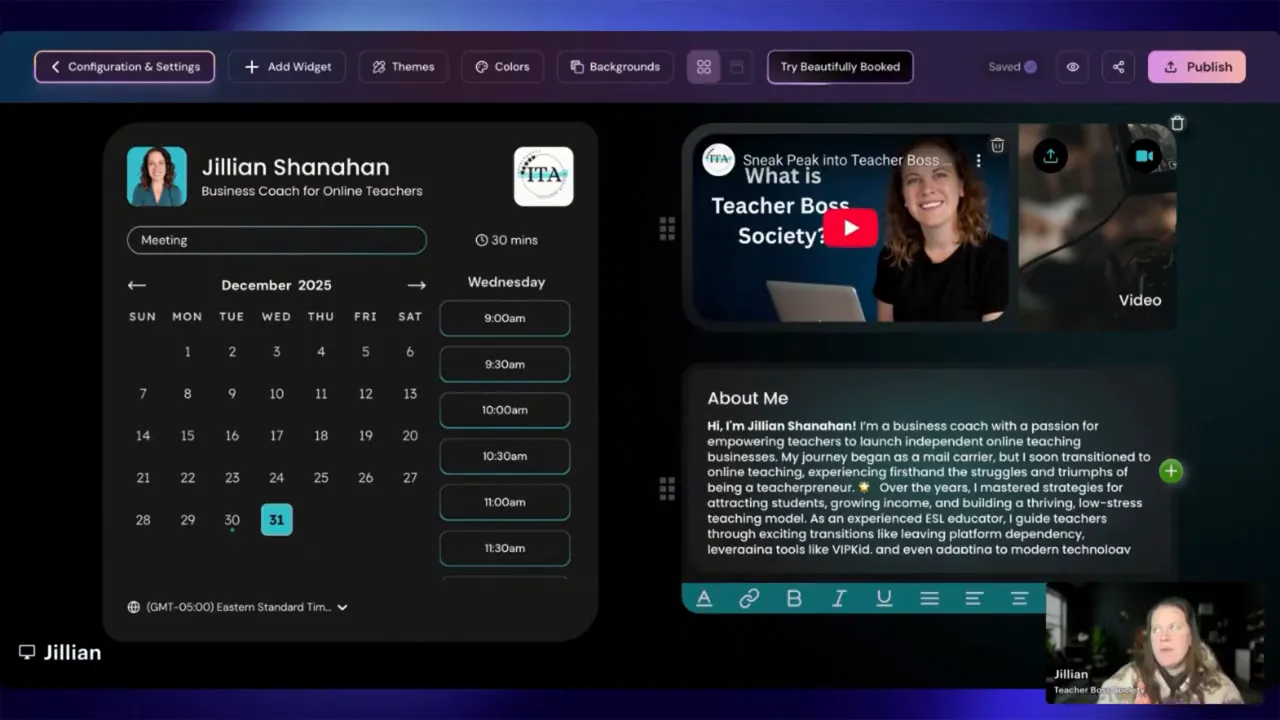Click the upload icon on the video thumbnail

pyautogui.click(x=1050, y=155)
